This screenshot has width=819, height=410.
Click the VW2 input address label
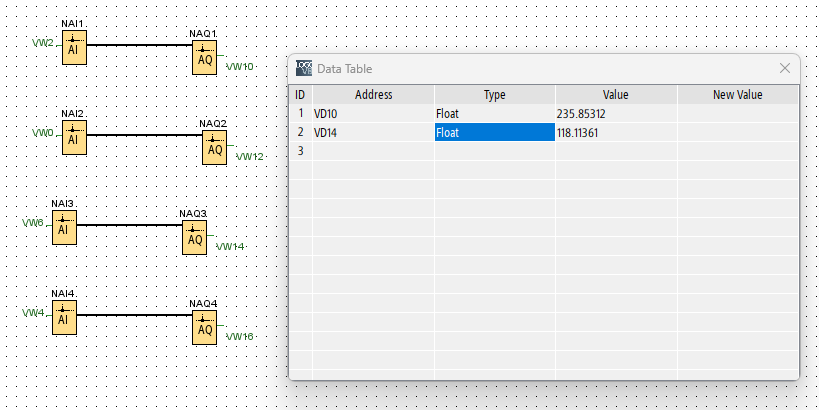pyautogui.click(x=43, y=43)
